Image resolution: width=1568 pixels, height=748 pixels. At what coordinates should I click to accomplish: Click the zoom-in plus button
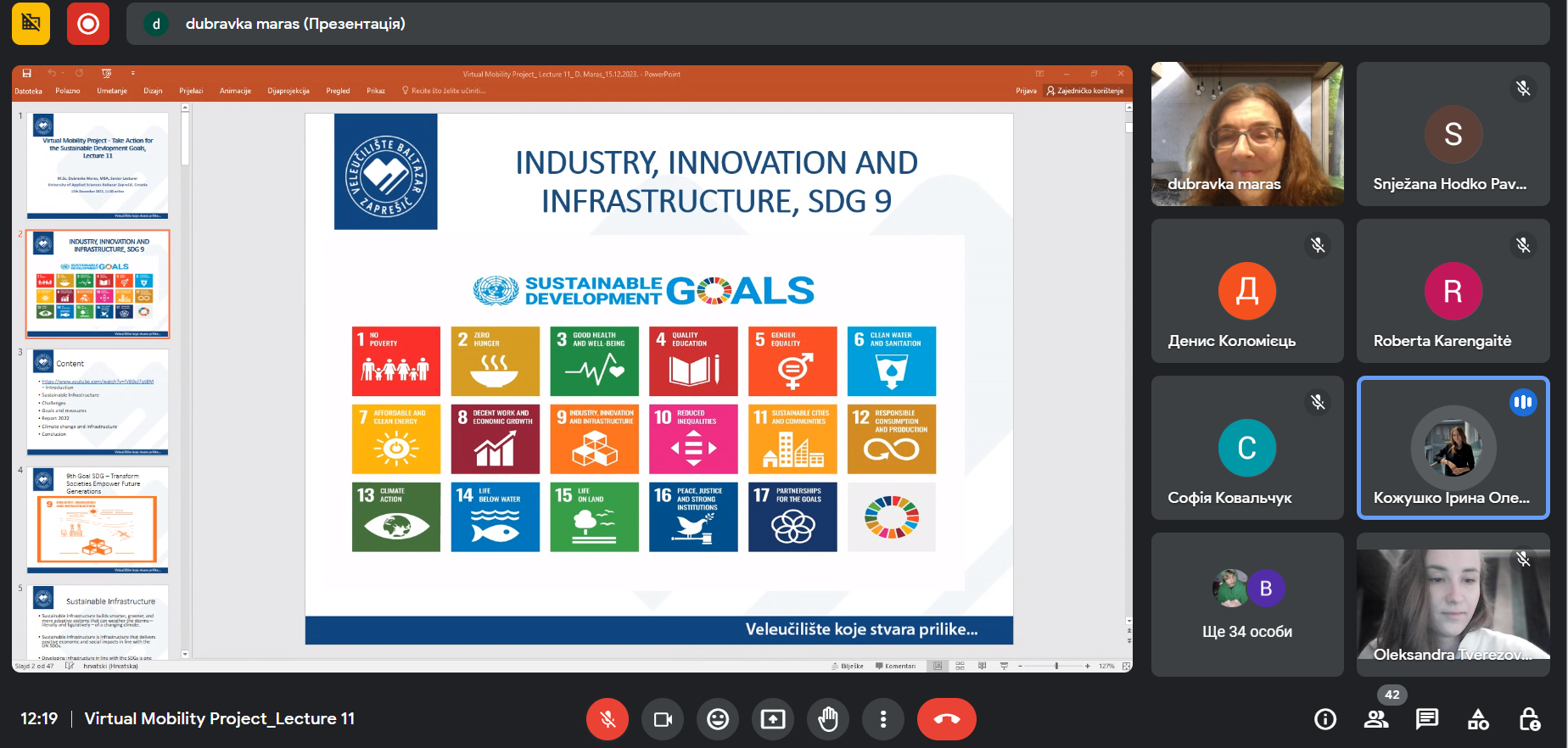[x=1088, y=667]
